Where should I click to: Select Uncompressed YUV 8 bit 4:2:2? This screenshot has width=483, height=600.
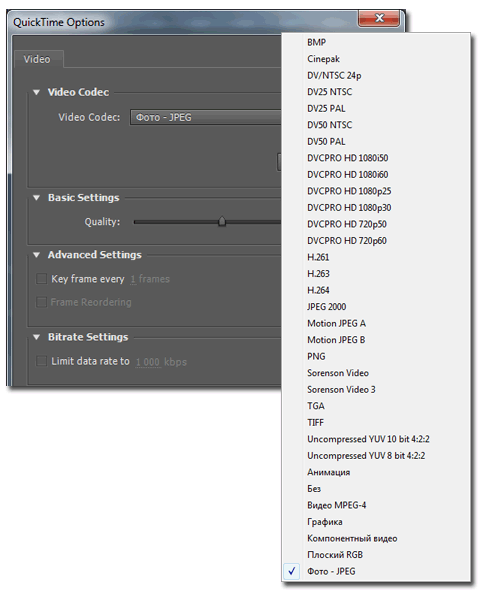click(376, 455)
